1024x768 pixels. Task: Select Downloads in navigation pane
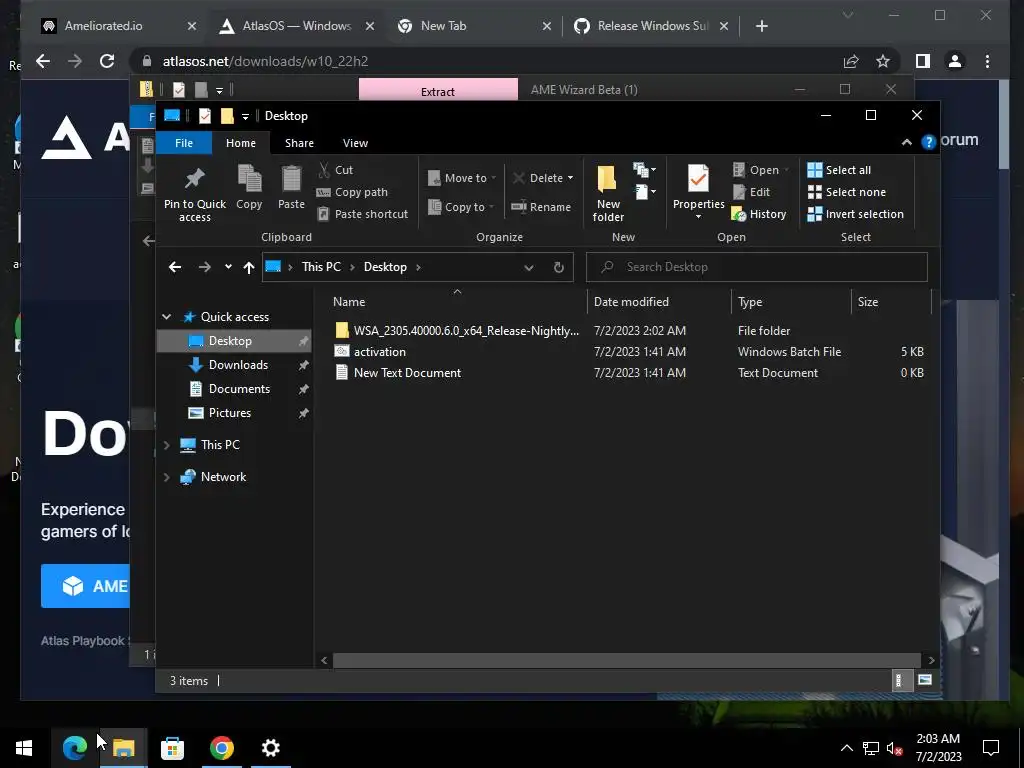[x=234, y=365]
